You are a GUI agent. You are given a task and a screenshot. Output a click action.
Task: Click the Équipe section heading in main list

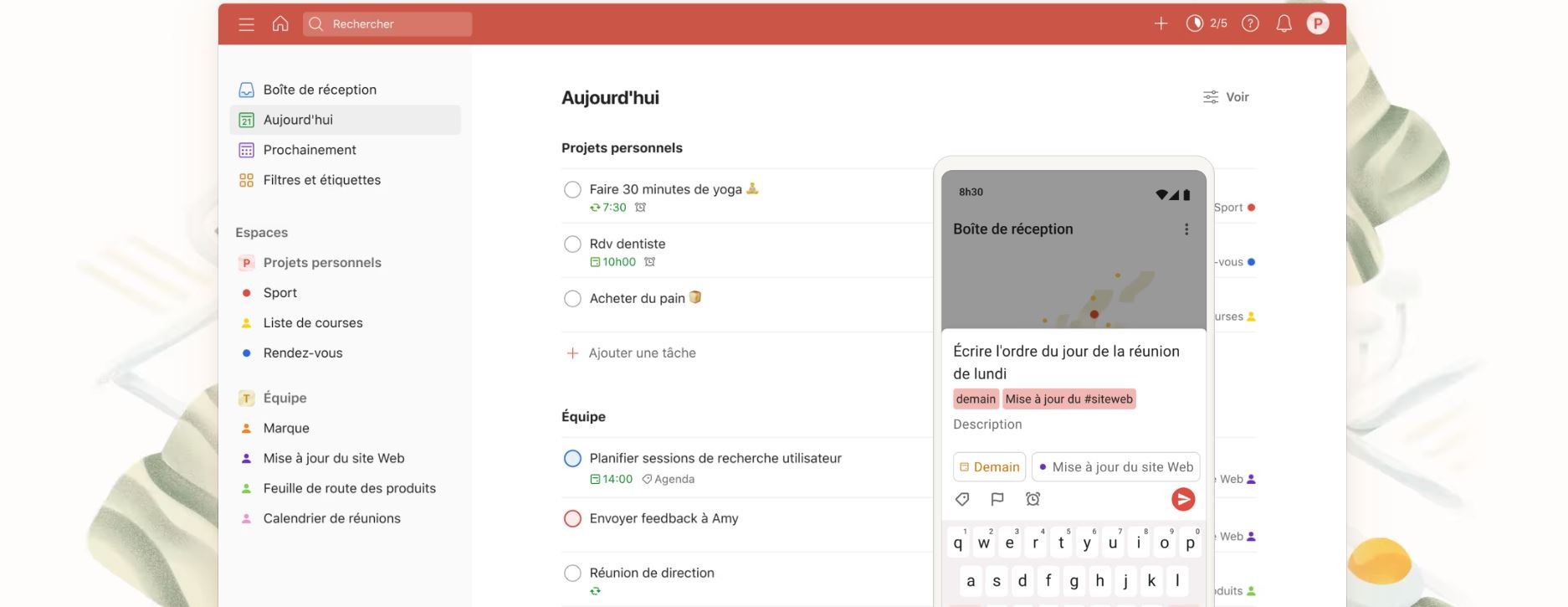pyautogui.click(x=583, y=417)
